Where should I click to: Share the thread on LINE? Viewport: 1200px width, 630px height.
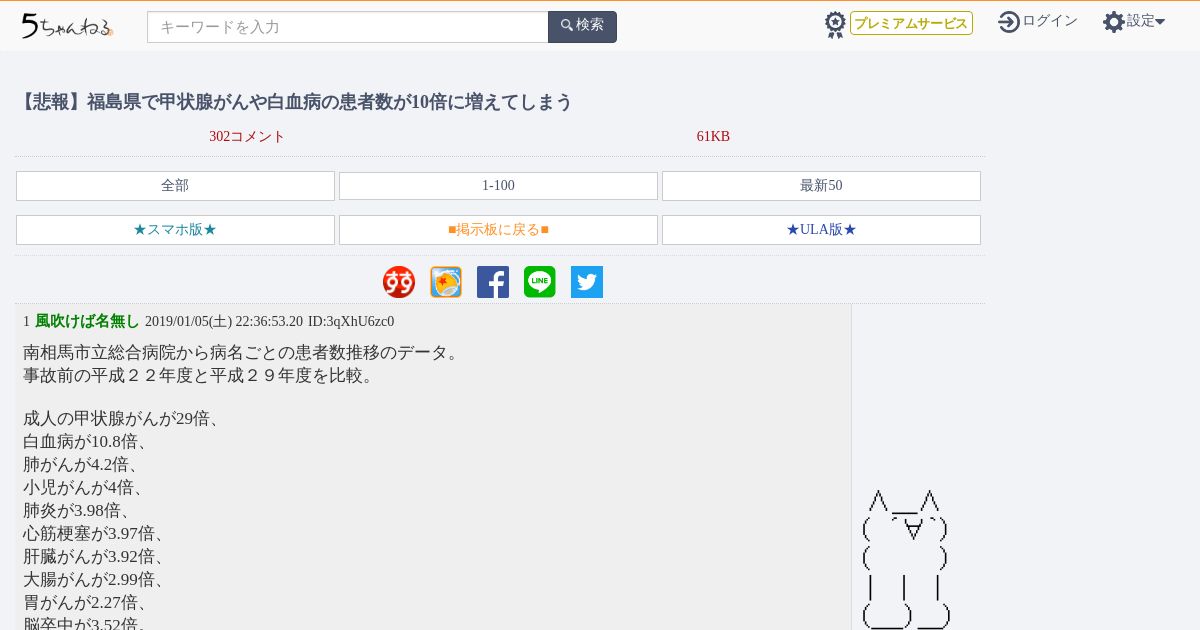coord(540,282)
